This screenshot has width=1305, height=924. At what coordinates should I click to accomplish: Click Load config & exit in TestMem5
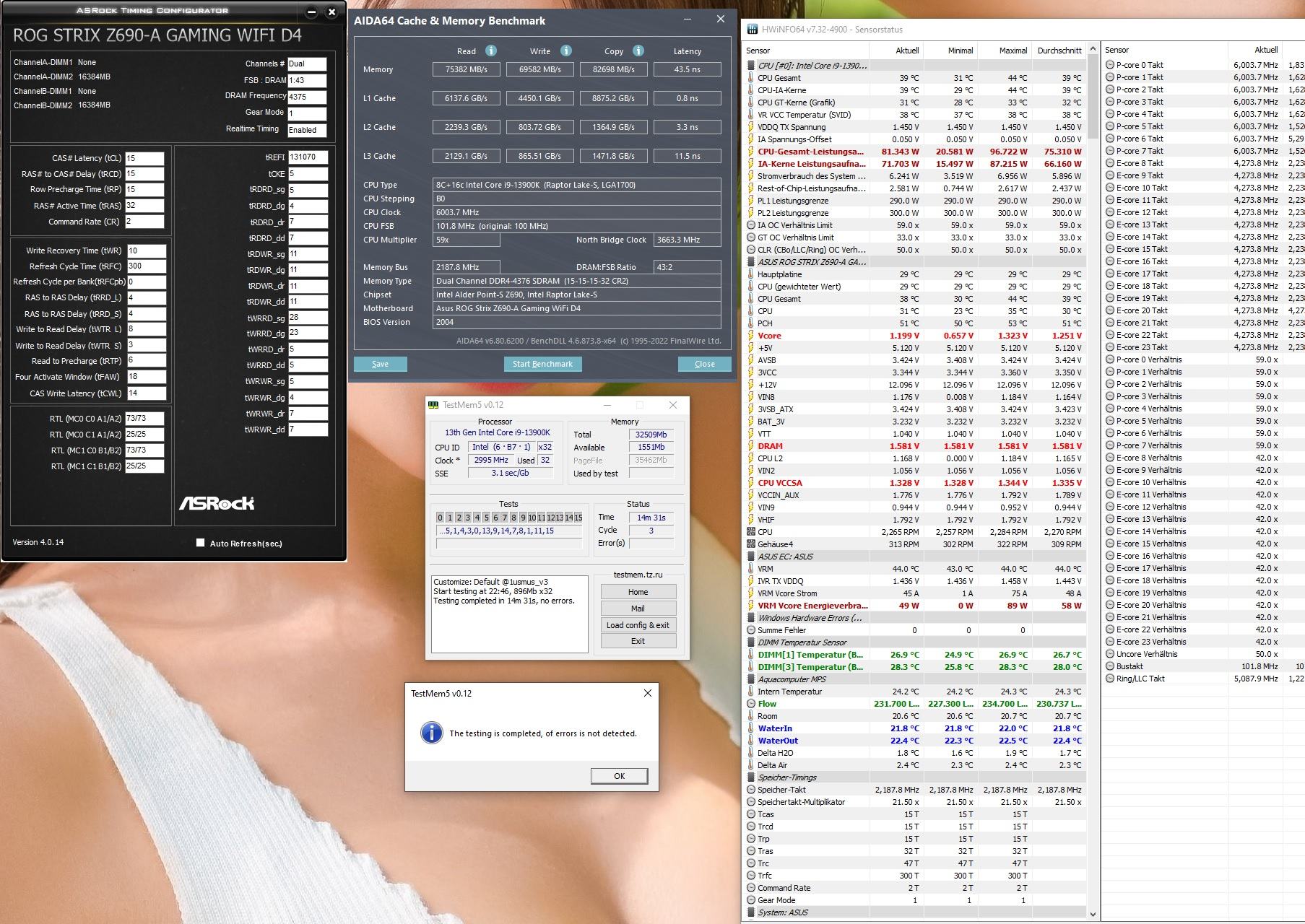pyautogui.click(x=638, y=625)
